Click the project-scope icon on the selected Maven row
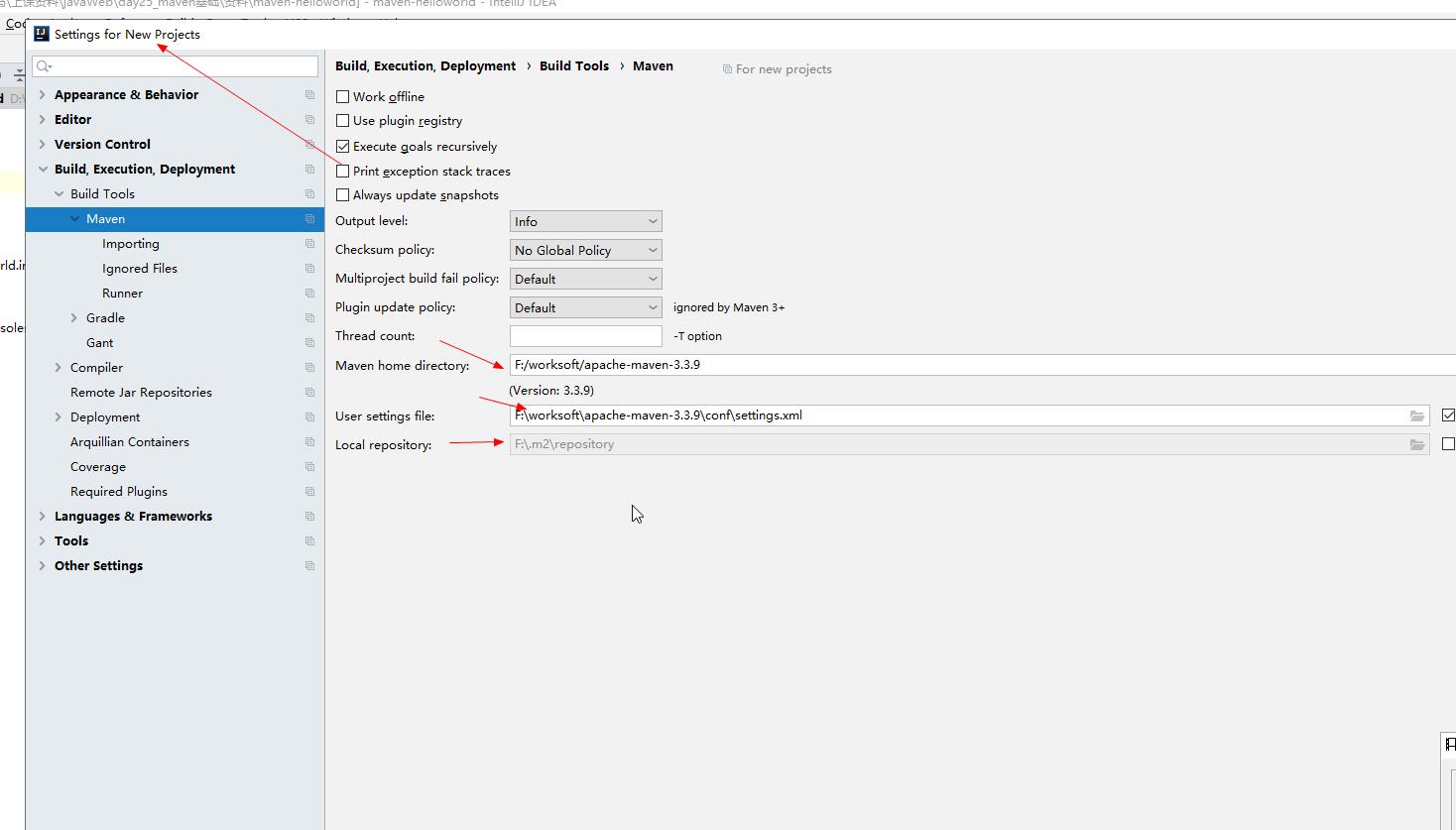Screen dimensions: 1456x830 [x=309, y=219]
